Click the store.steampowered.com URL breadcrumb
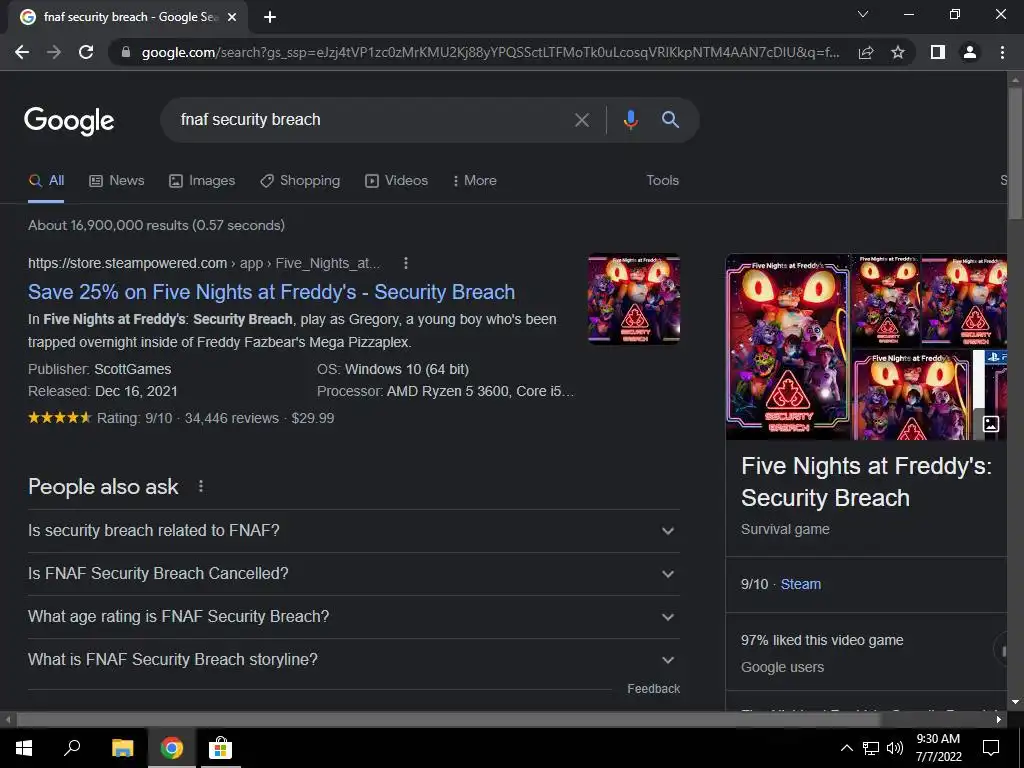The width and height of the screenshot is (1024, 768). coord(204,263)
